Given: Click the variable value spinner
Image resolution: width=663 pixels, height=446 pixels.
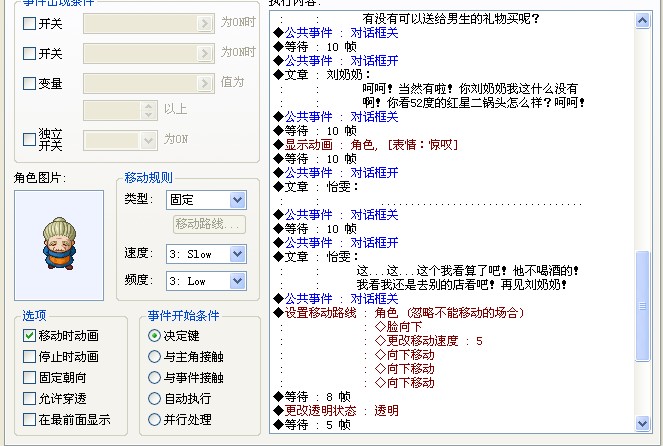Looking at the screenshot, I should 148,110.
